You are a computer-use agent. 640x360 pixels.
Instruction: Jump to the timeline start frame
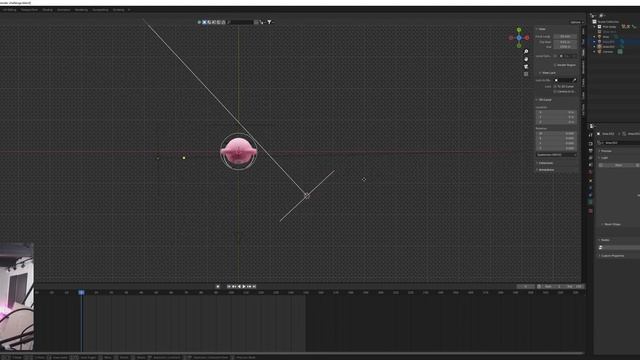[x=229, y=287]
